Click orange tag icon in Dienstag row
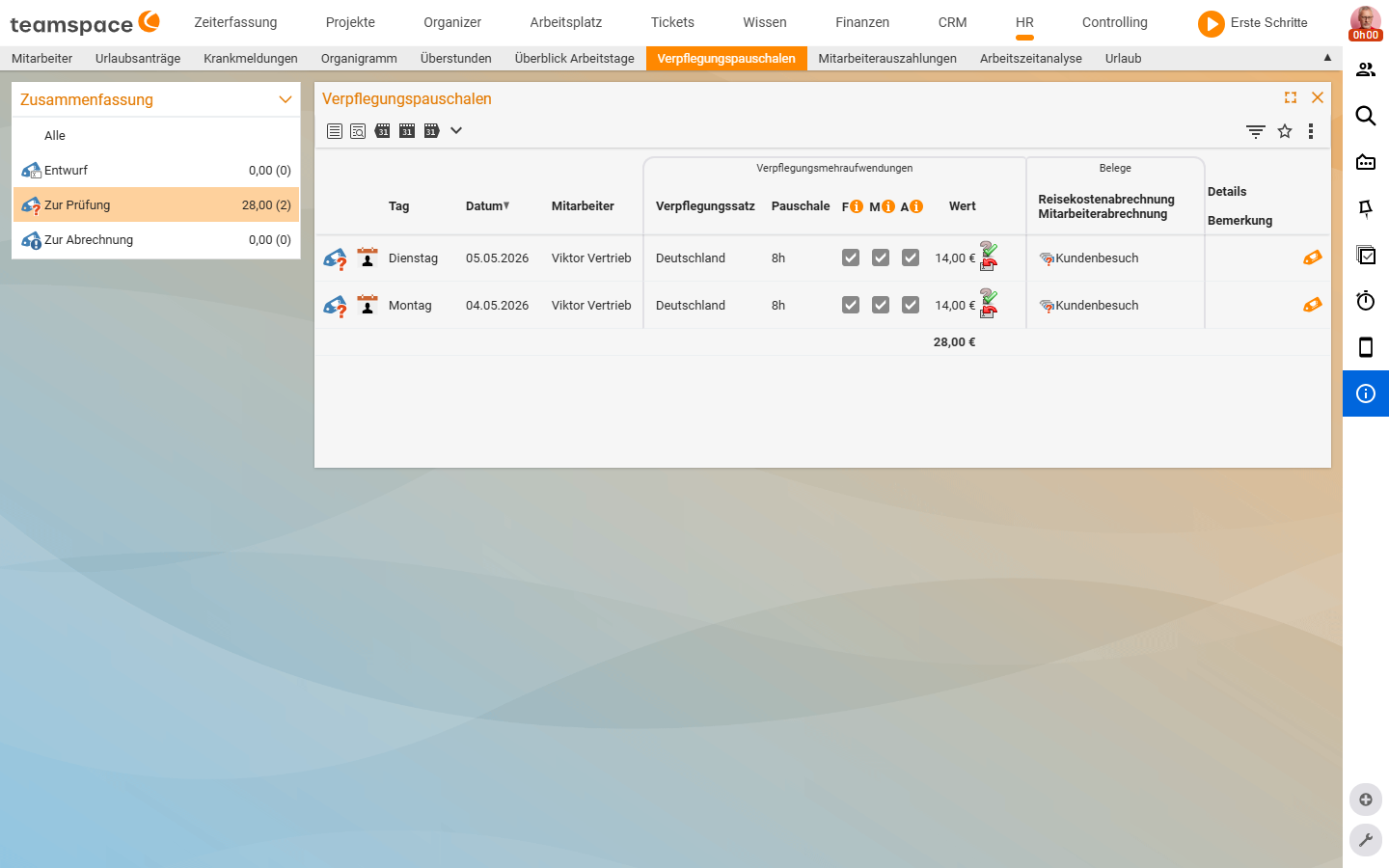Viewport: 1389px width, 868px height. [x=1313, y=258]
